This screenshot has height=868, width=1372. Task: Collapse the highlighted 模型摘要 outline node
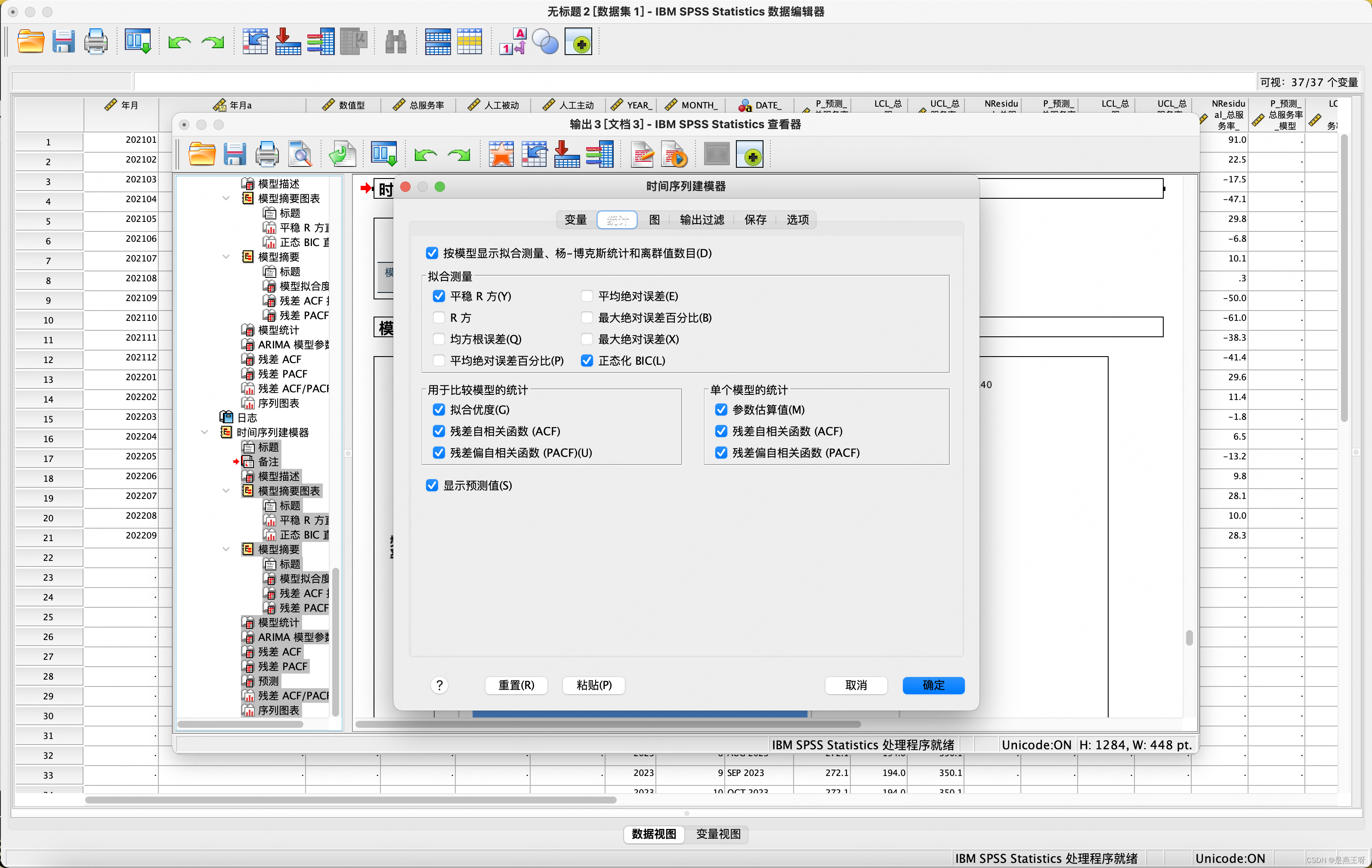(226, 549)
